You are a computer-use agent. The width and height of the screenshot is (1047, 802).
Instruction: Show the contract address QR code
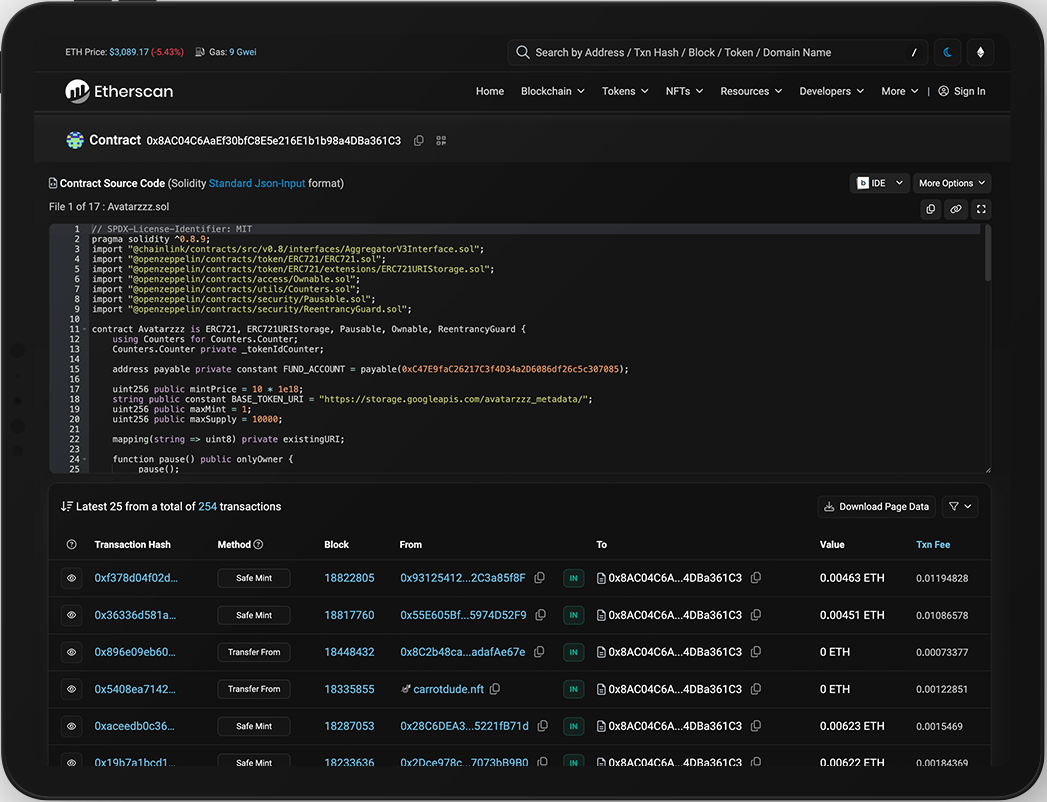coord(441,141)
